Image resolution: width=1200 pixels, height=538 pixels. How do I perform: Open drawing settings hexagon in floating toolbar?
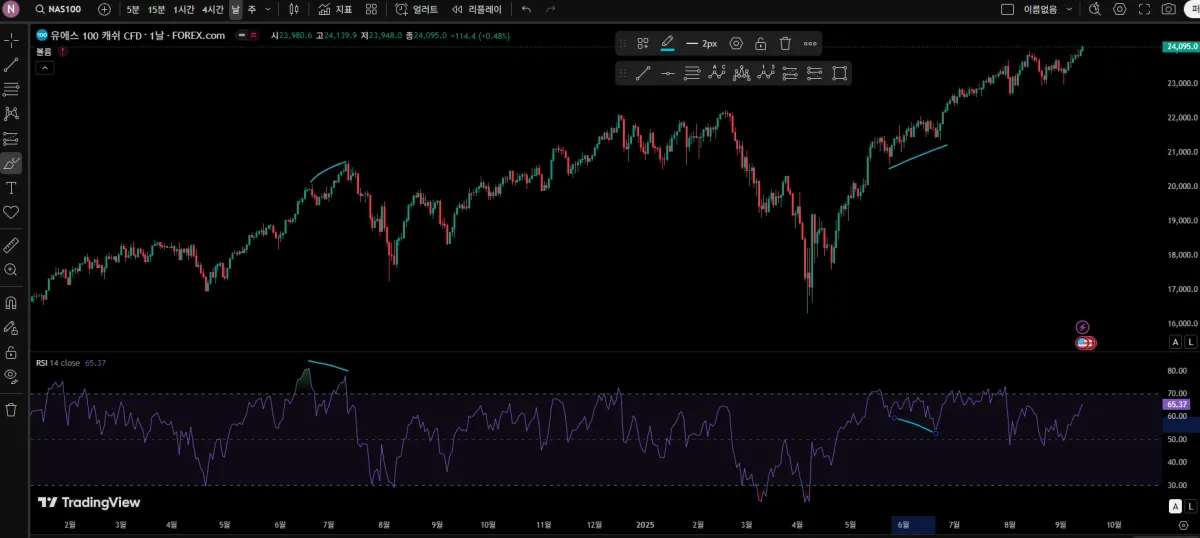[x=736, y=43]
